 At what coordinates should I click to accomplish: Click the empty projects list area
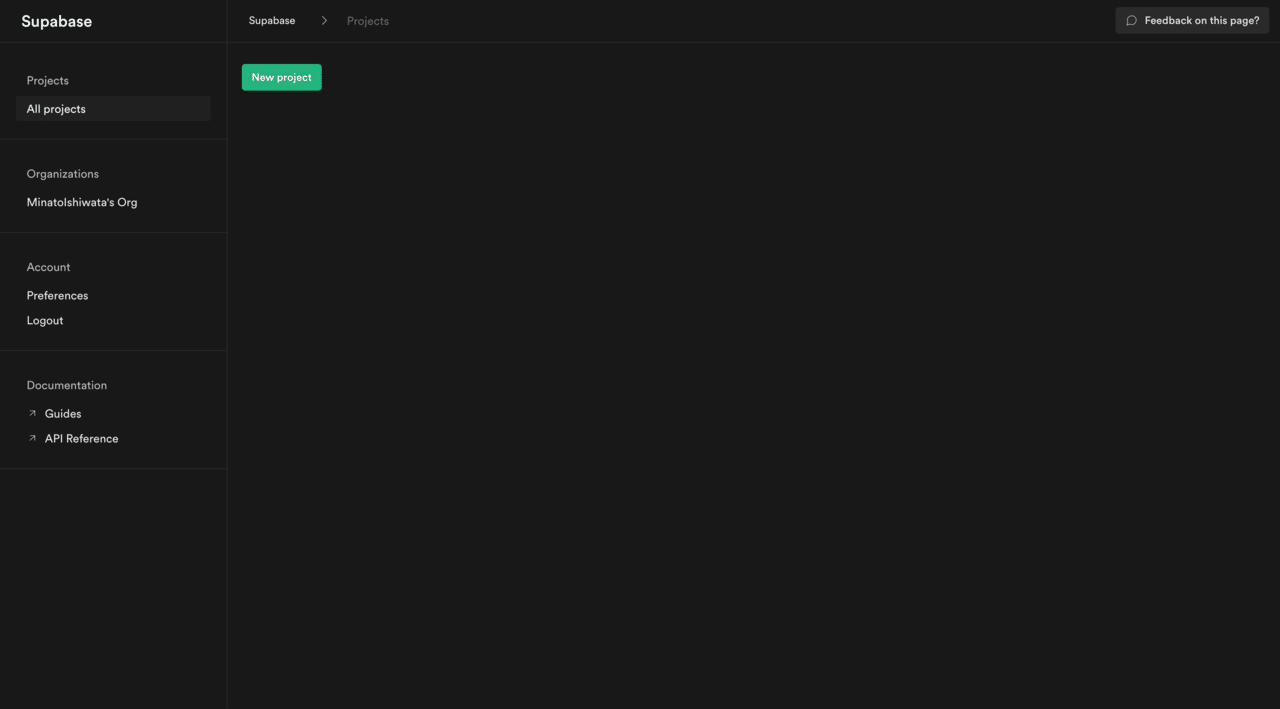coord(753,400)
